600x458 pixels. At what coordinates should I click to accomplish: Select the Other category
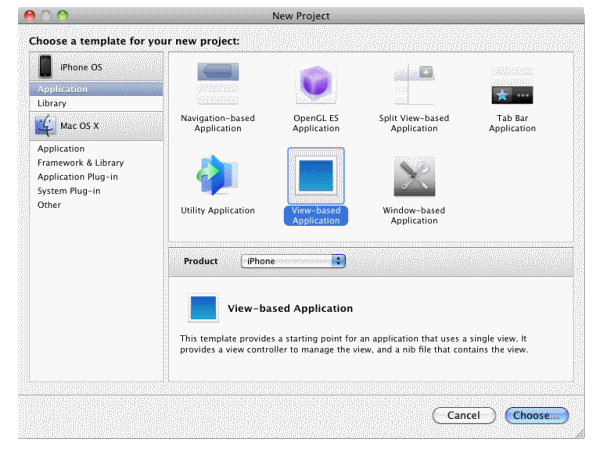49,204
